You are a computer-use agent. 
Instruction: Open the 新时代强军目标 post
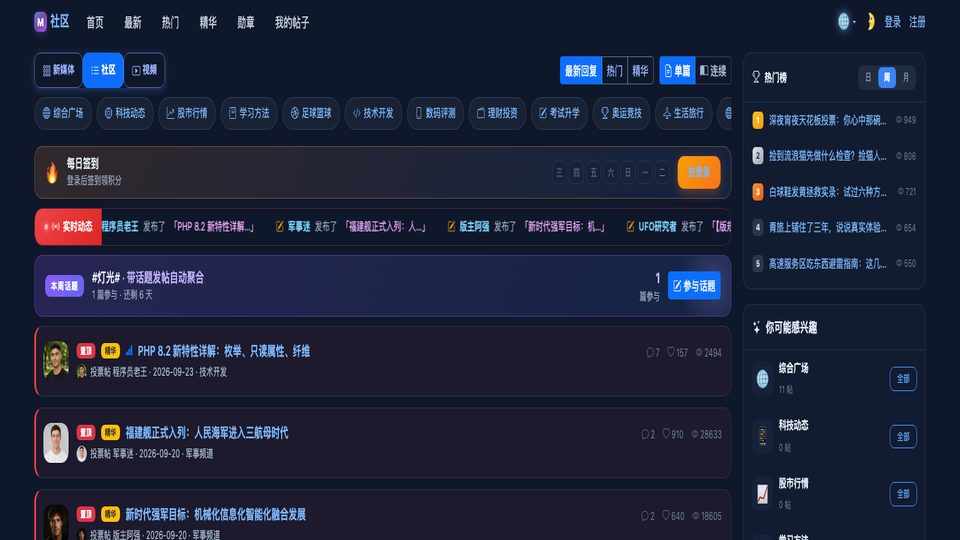click(x=215, y=515)
